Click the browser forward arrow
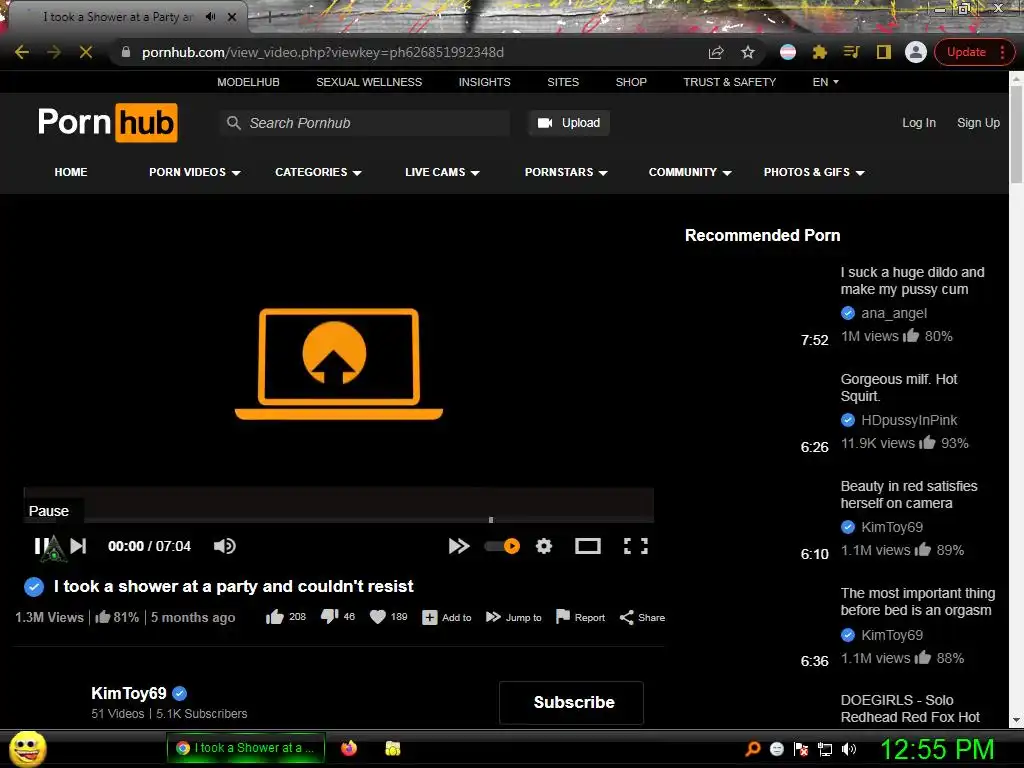The width and height of the screenshot is (1024, 768). (x=54, y=52)
